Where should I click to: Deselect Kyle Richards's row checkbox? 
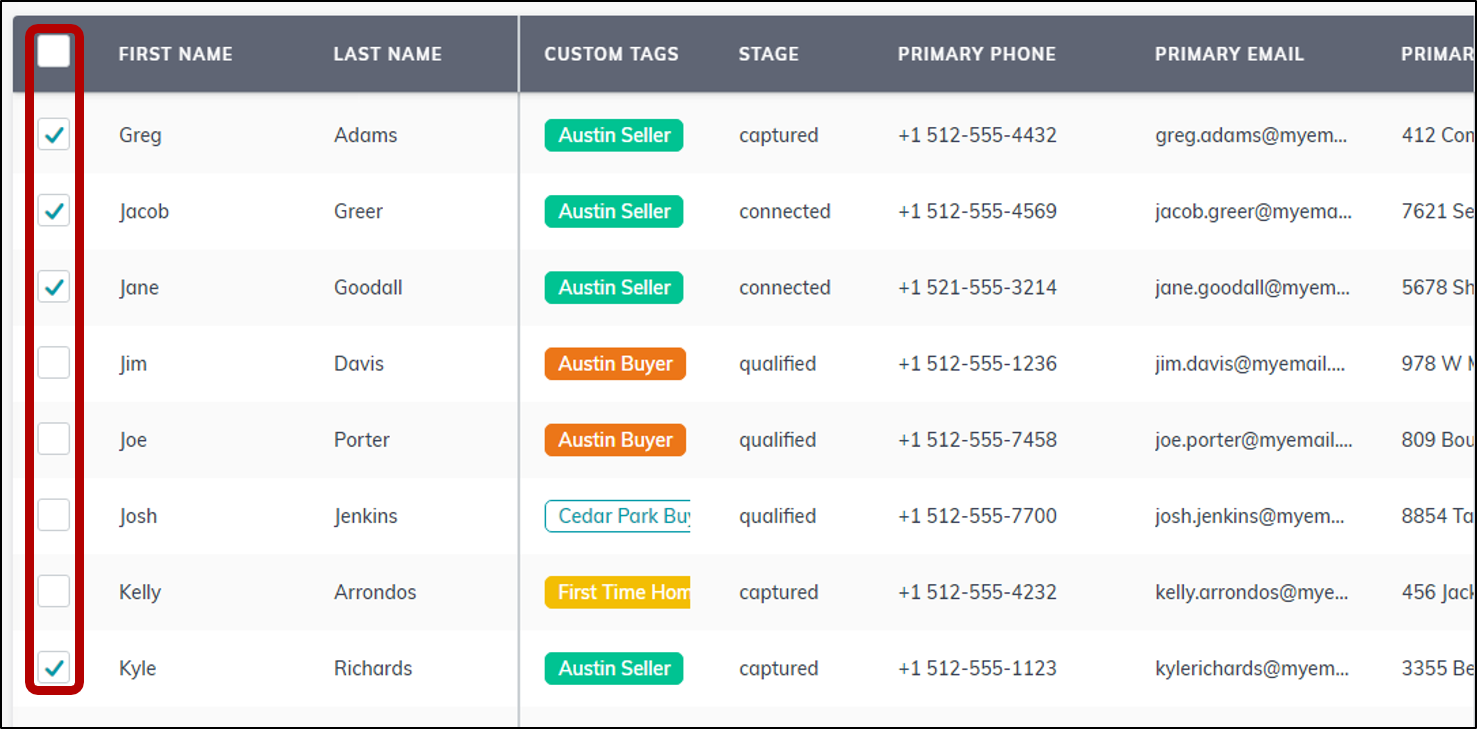[x=53, y=667]
